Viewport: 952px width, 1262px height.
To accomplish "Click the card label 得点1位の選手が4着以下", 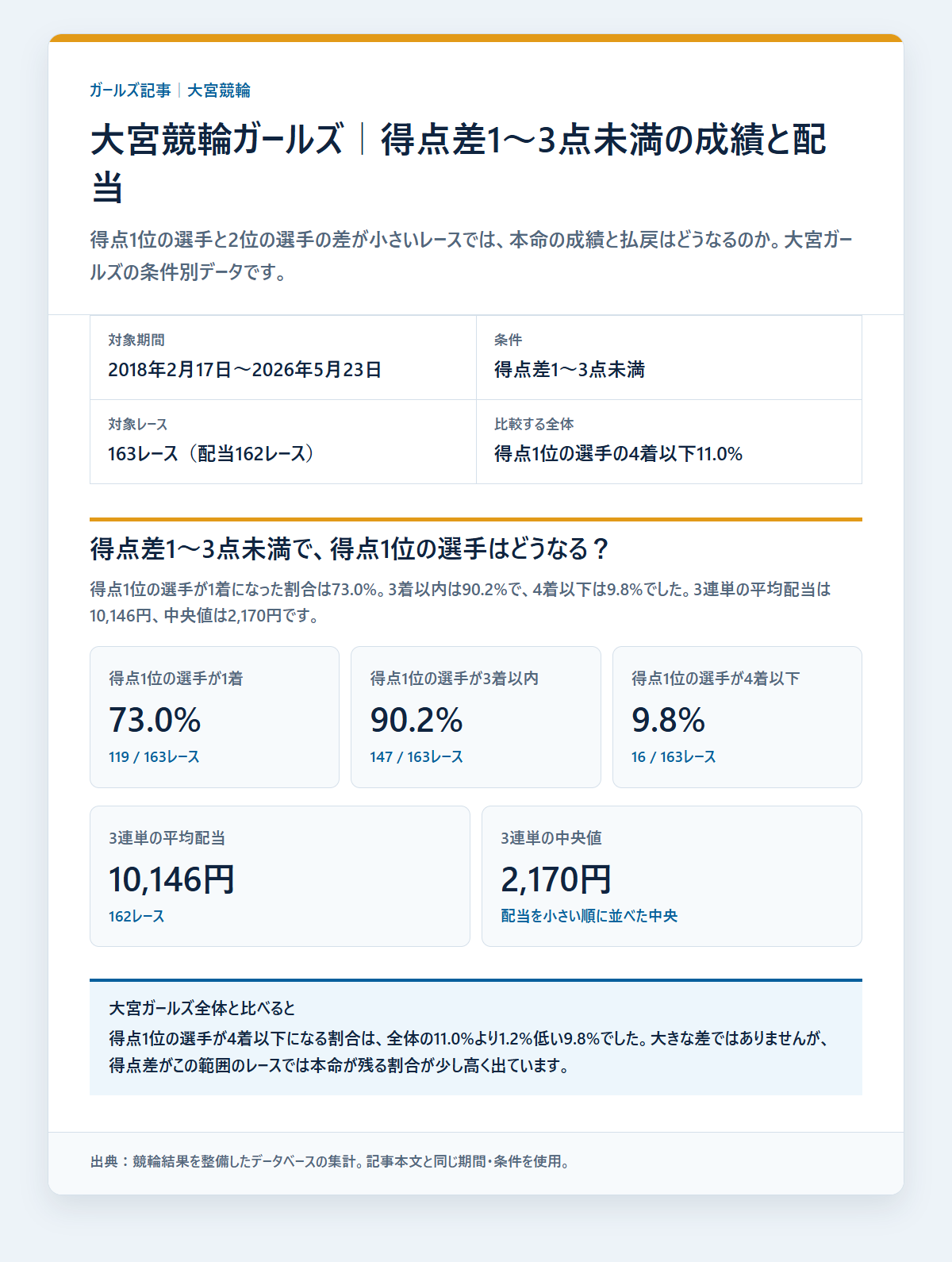I will click(716, 678).
